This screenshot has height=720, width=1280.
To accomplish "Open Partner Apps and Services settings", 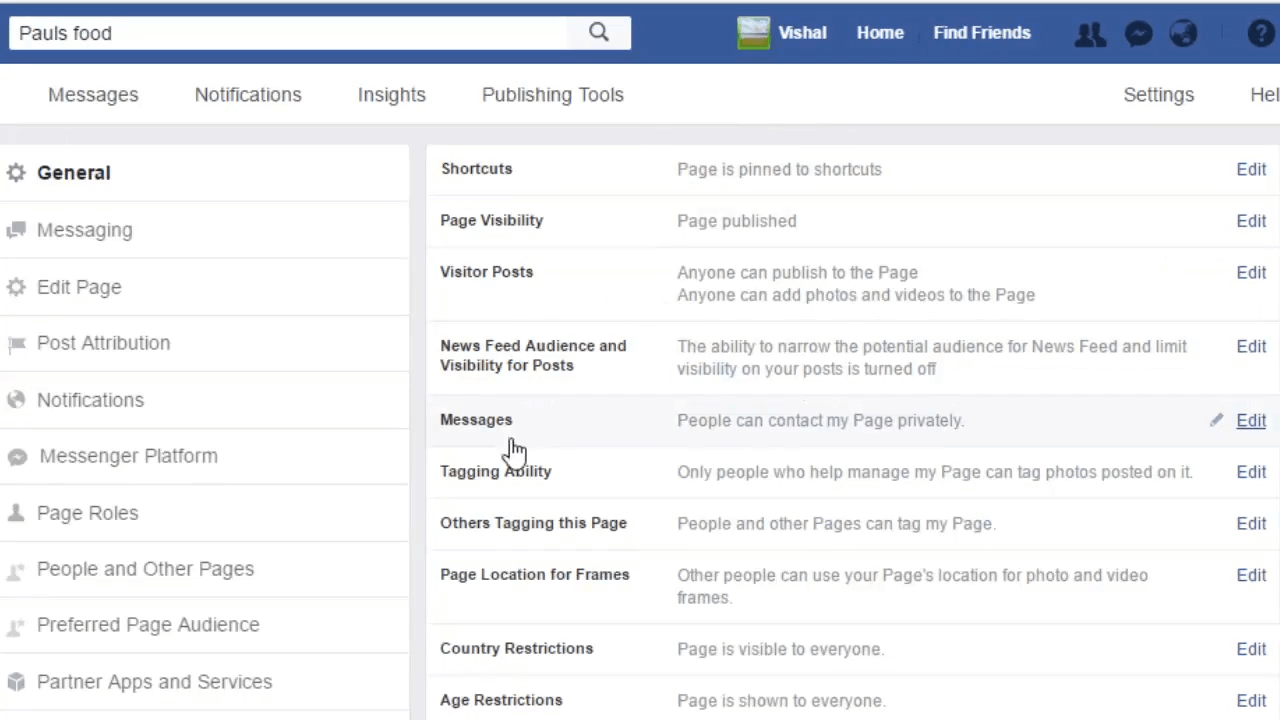I will click(154, 682).
